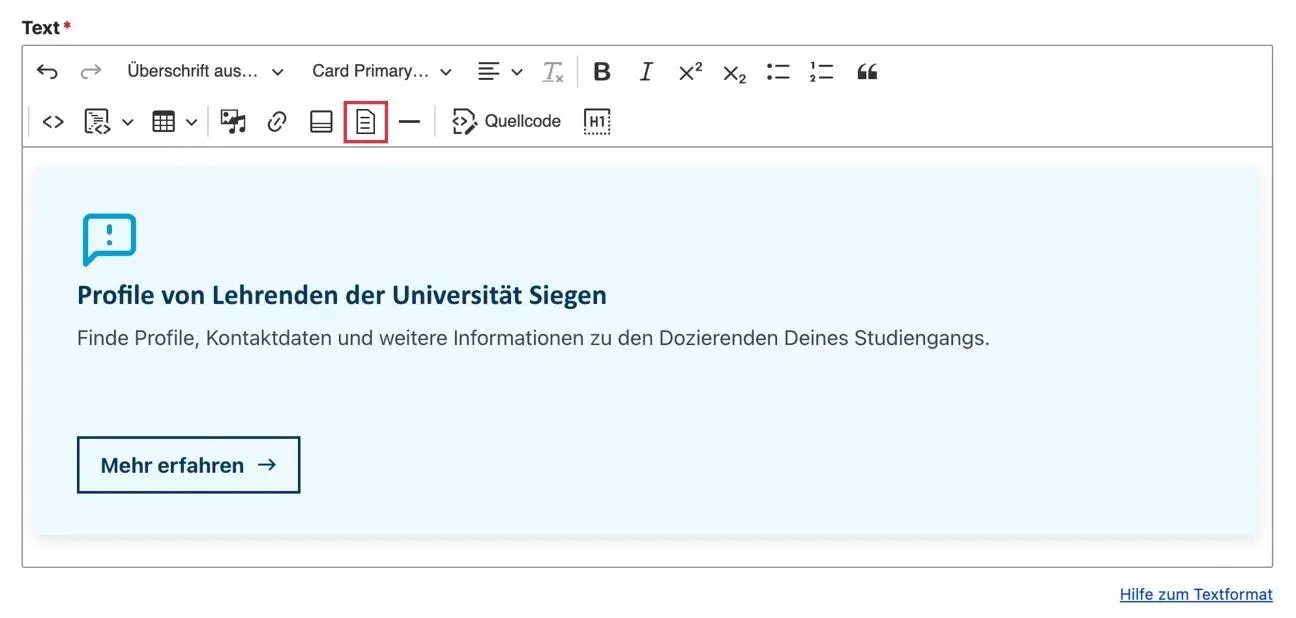
Task: Apply superscript formatting
Action: (688, 71)
